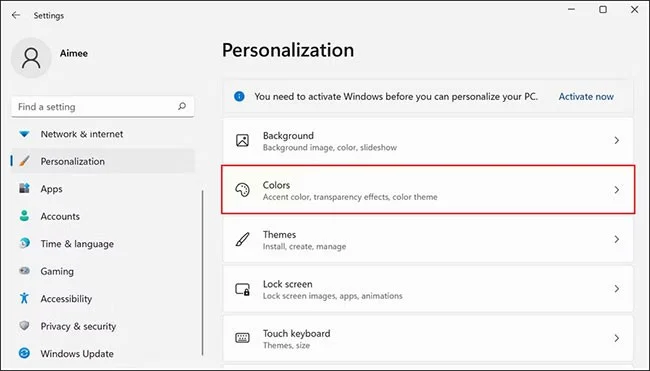This screenshot has height=371, width=650.
Task: Maximize the Settings window
Action: click(603, 9)
